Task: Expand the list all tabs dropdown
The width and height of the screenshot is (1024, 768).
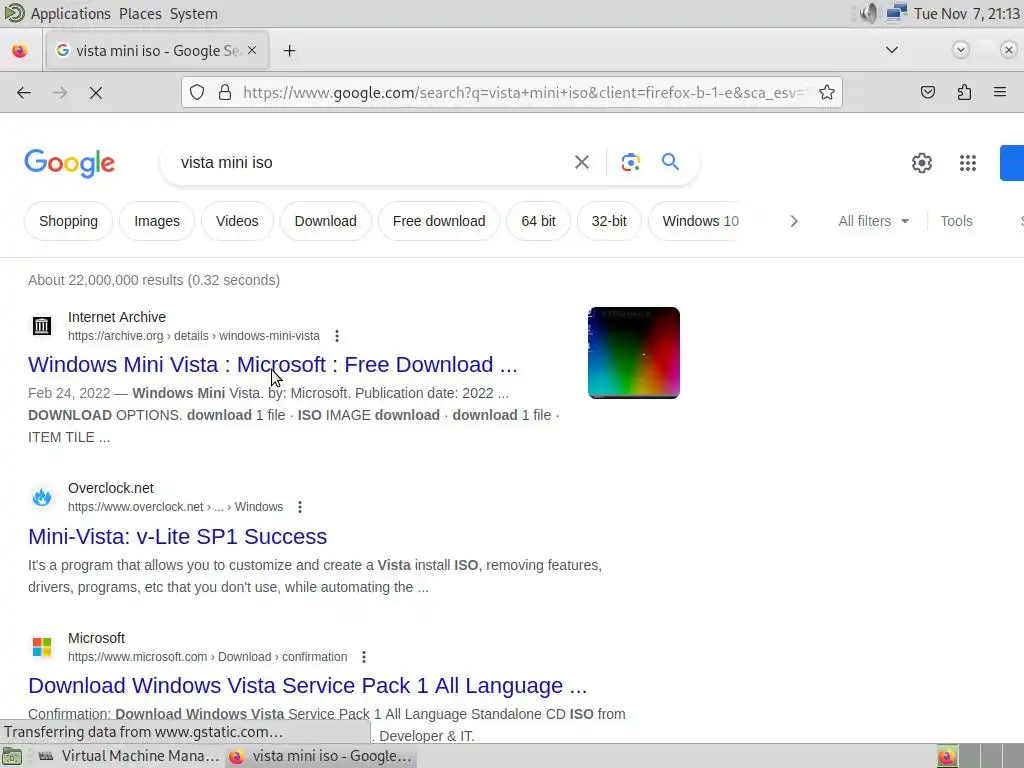Action: pos(891,50)
